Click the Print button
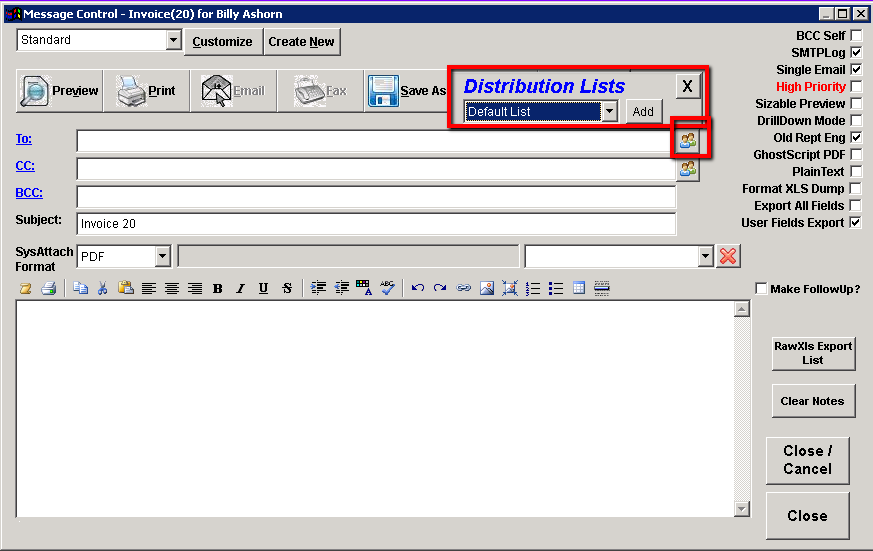Viewport: 873px width, 551px height. pyautogui.click(x=146, y=91)
